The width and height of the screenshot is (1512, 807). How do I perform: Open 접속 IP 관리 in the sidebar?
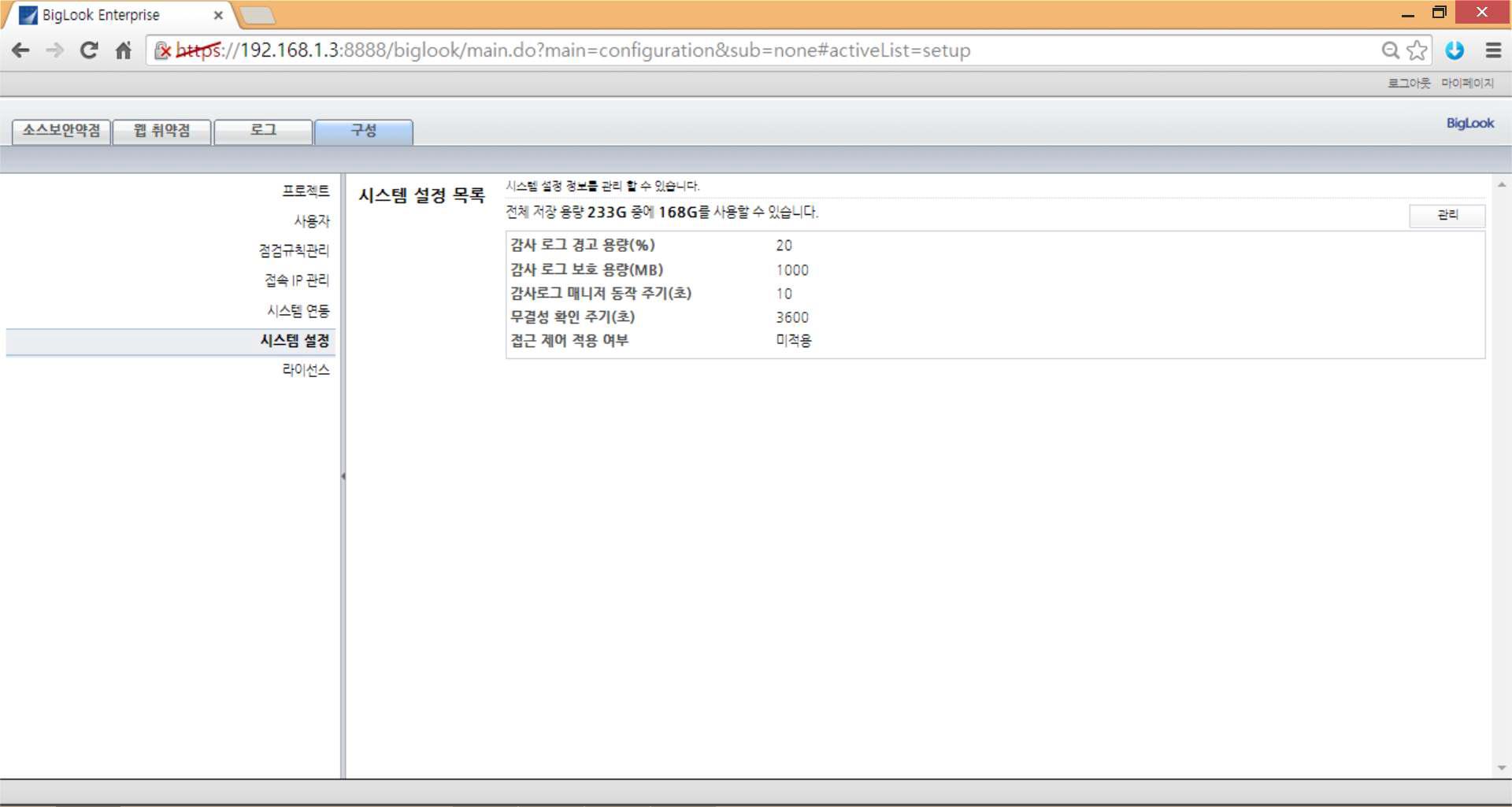pos(297,280)
